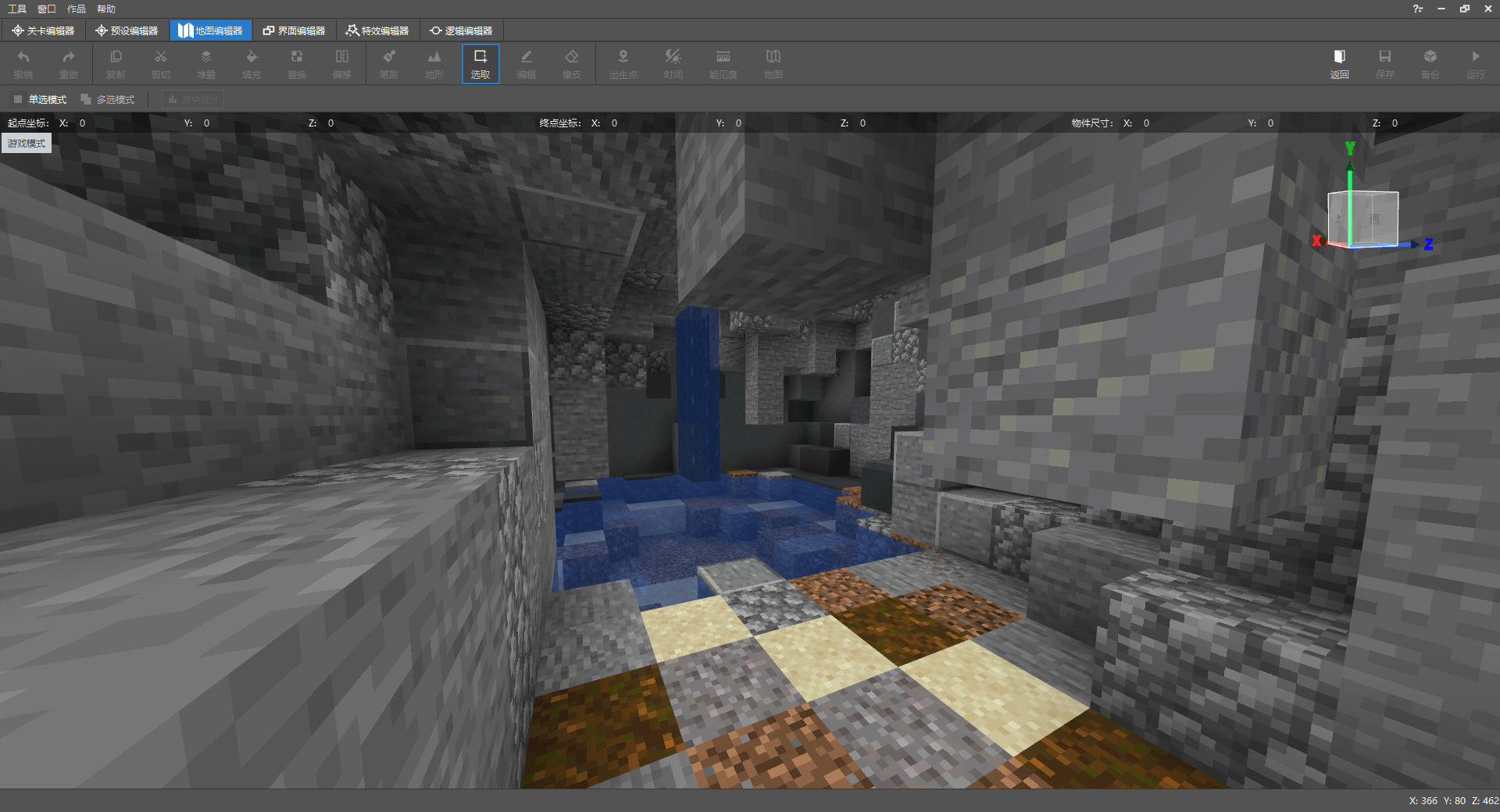Click the status bar 'Y: 80' readout
This screenshot has width=1500, height=812.
click(1454, 800)
